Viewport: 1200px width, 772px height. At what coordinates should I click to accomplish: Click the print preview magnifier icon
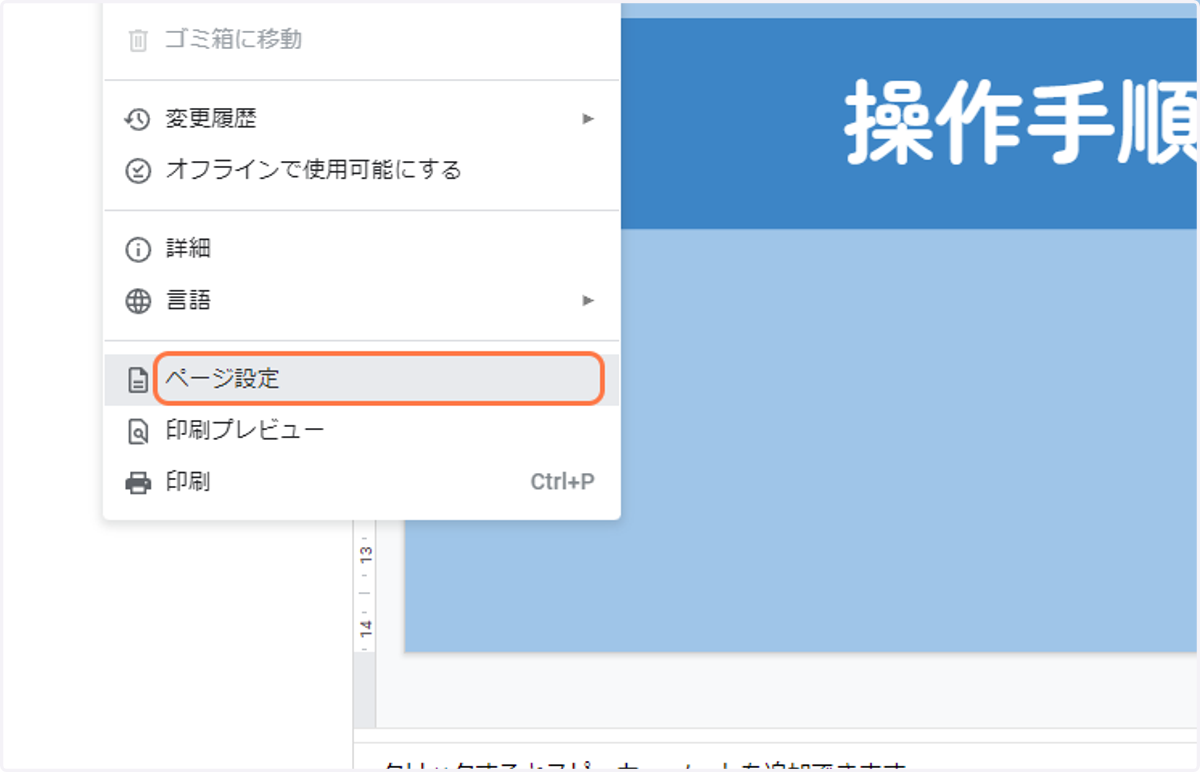(x=137, y=431)
